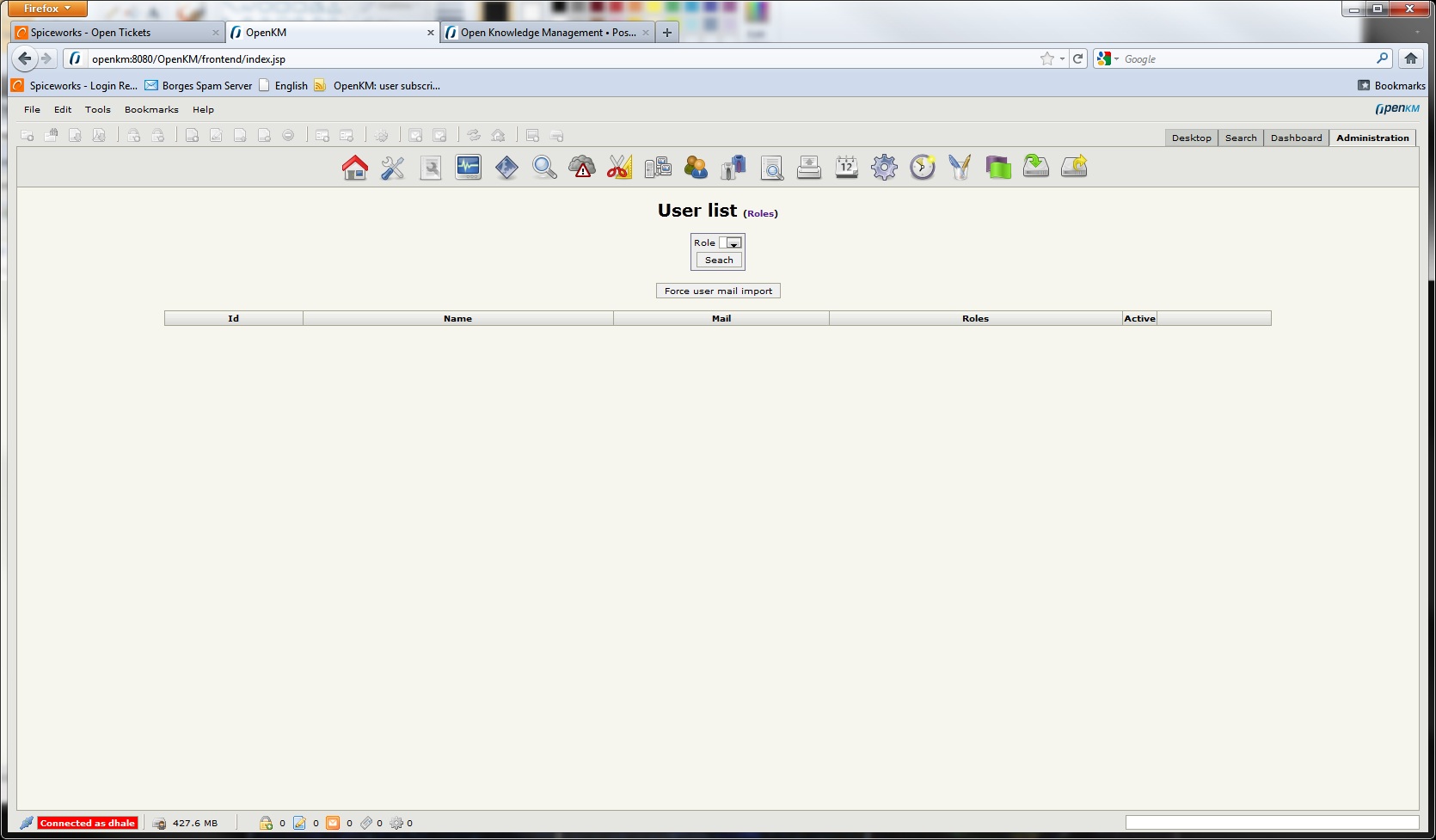Expand the Role dropdown
The height and width of the screenshot is (840, 1436).
click(x=731, y=243)
